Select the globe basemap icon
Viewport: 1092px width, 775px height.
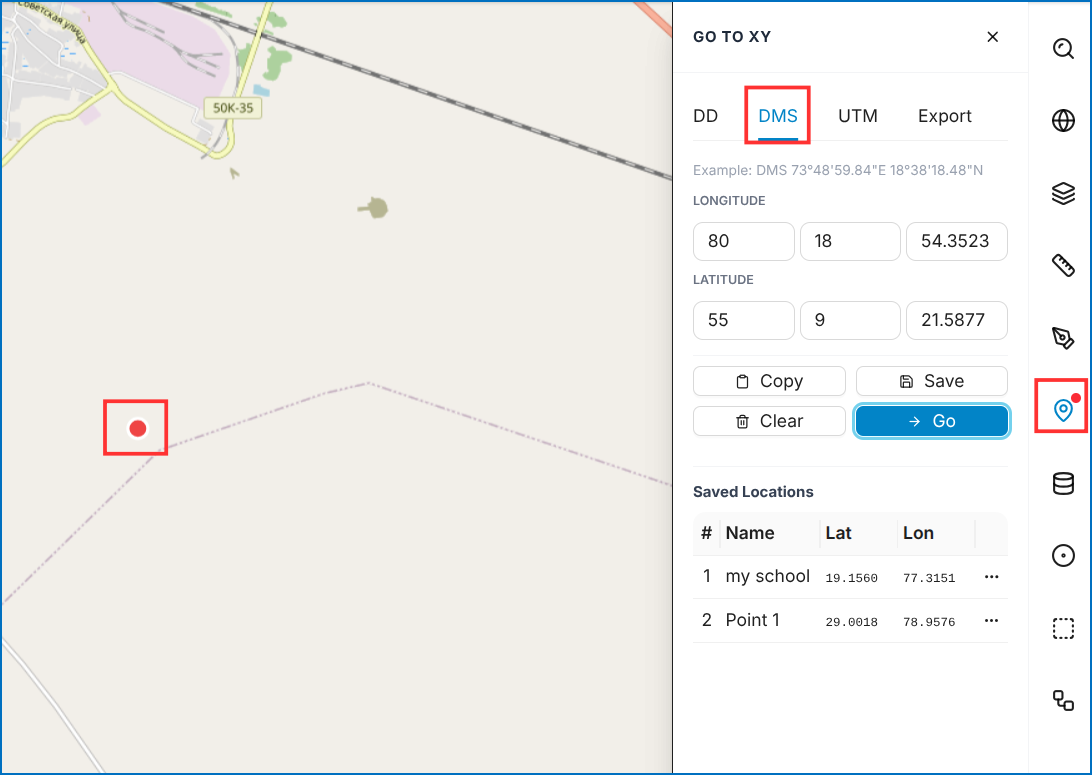coord(1063,120)
